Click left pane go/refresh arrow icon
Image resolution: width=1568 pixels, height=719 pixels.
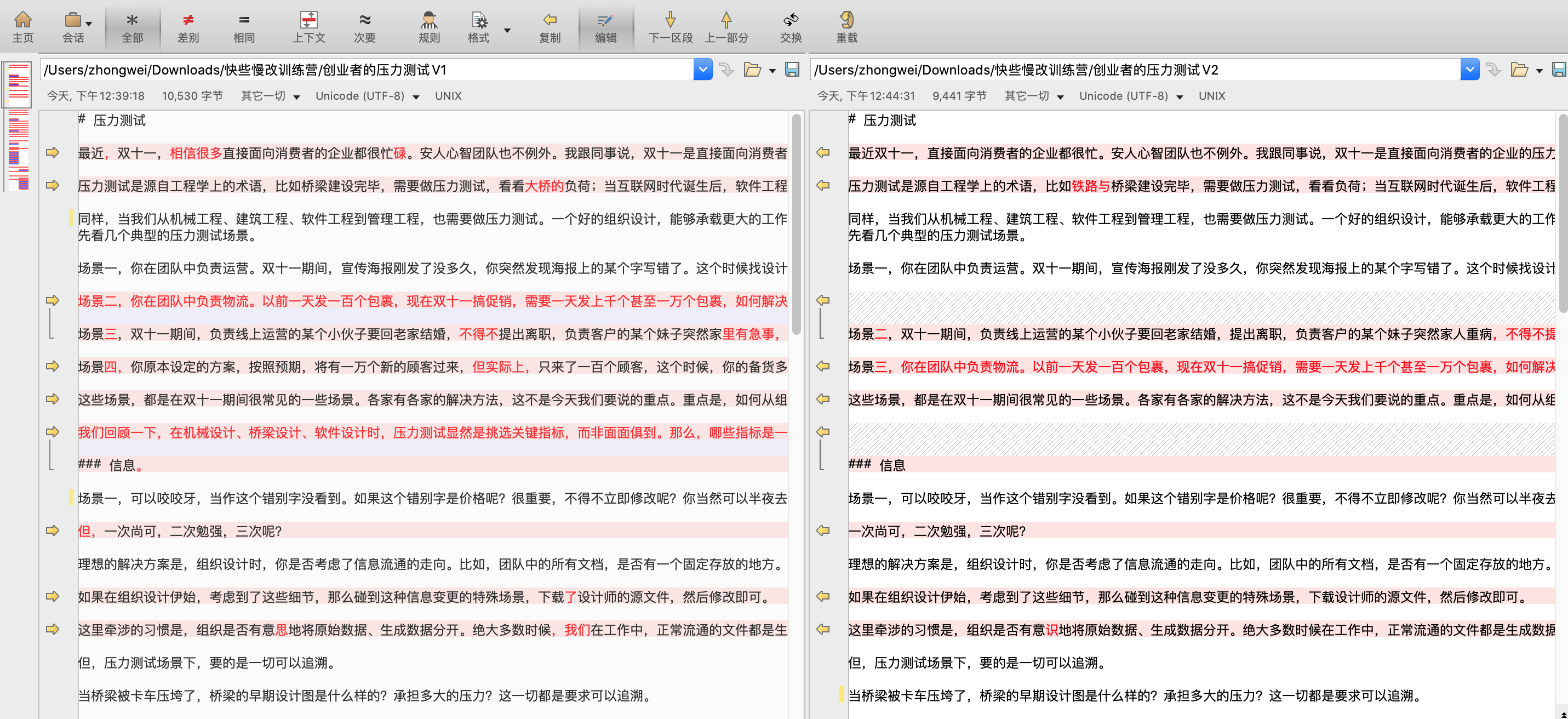pyautogui.click(x=726, y=70)
